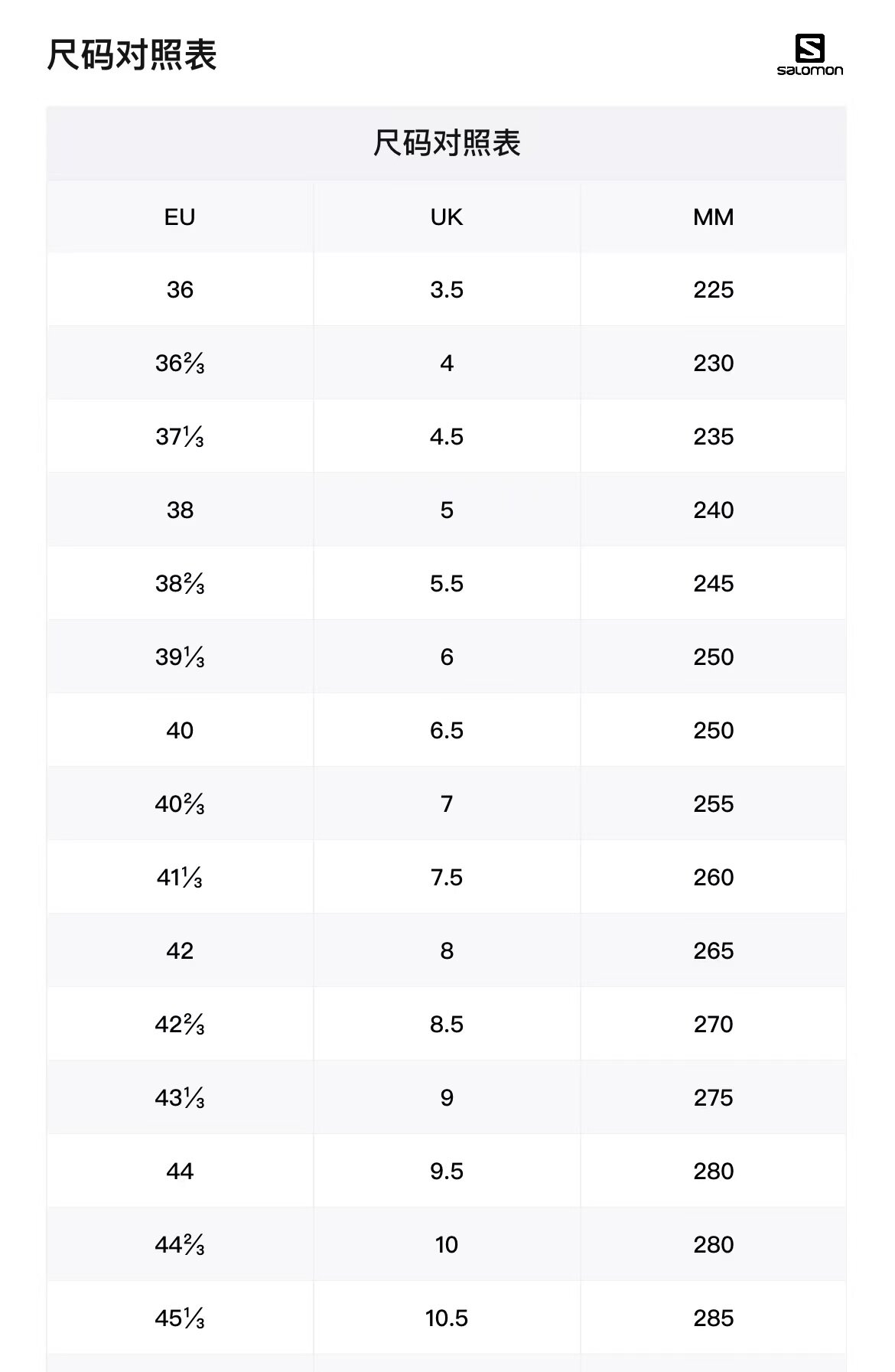
Task: Click the UK 6.5 cell
Action: click(x=447, y=731)
